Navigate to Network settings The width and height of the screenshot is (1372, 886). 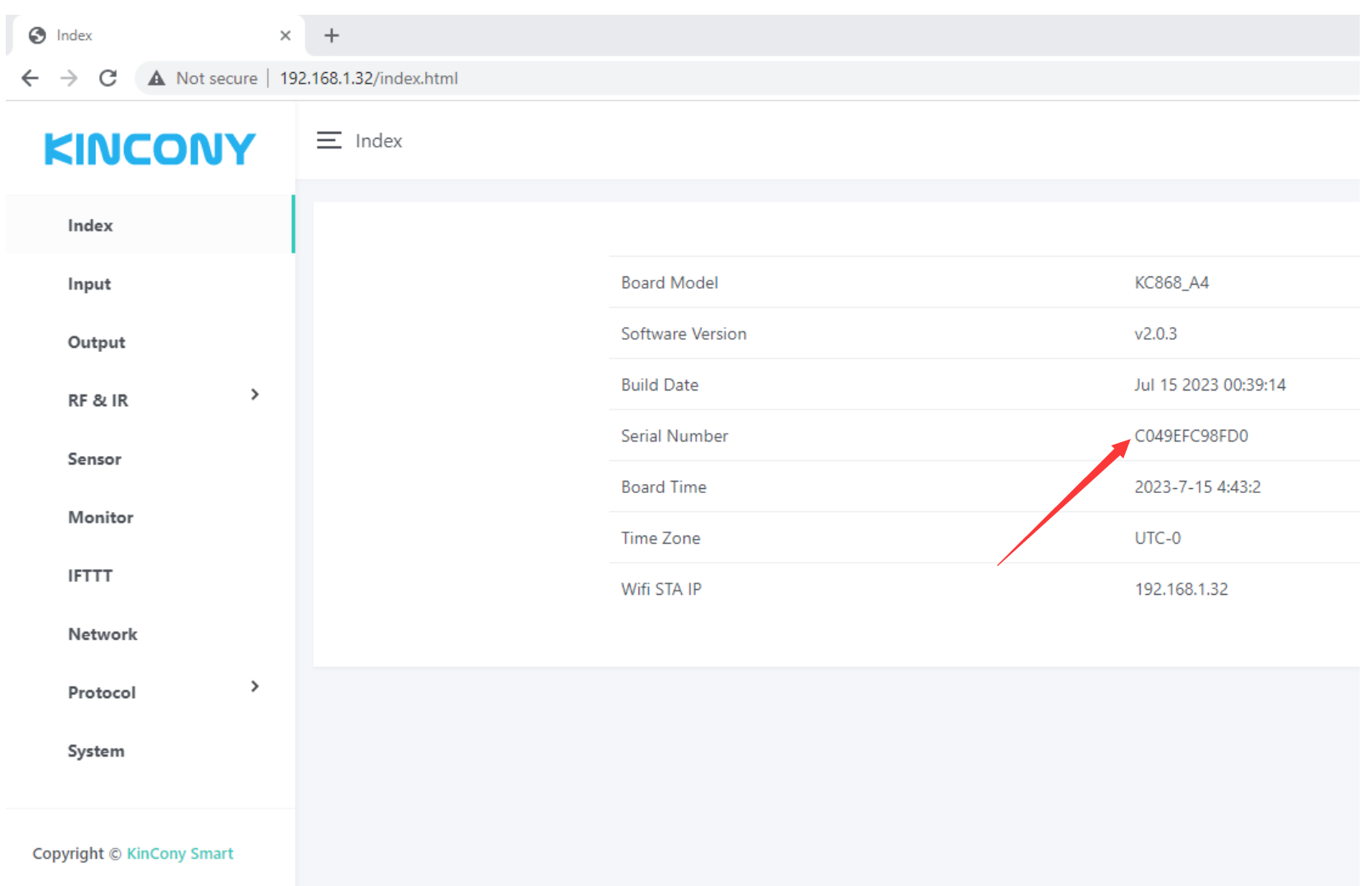pyautogui.click(x=103, y=634)
